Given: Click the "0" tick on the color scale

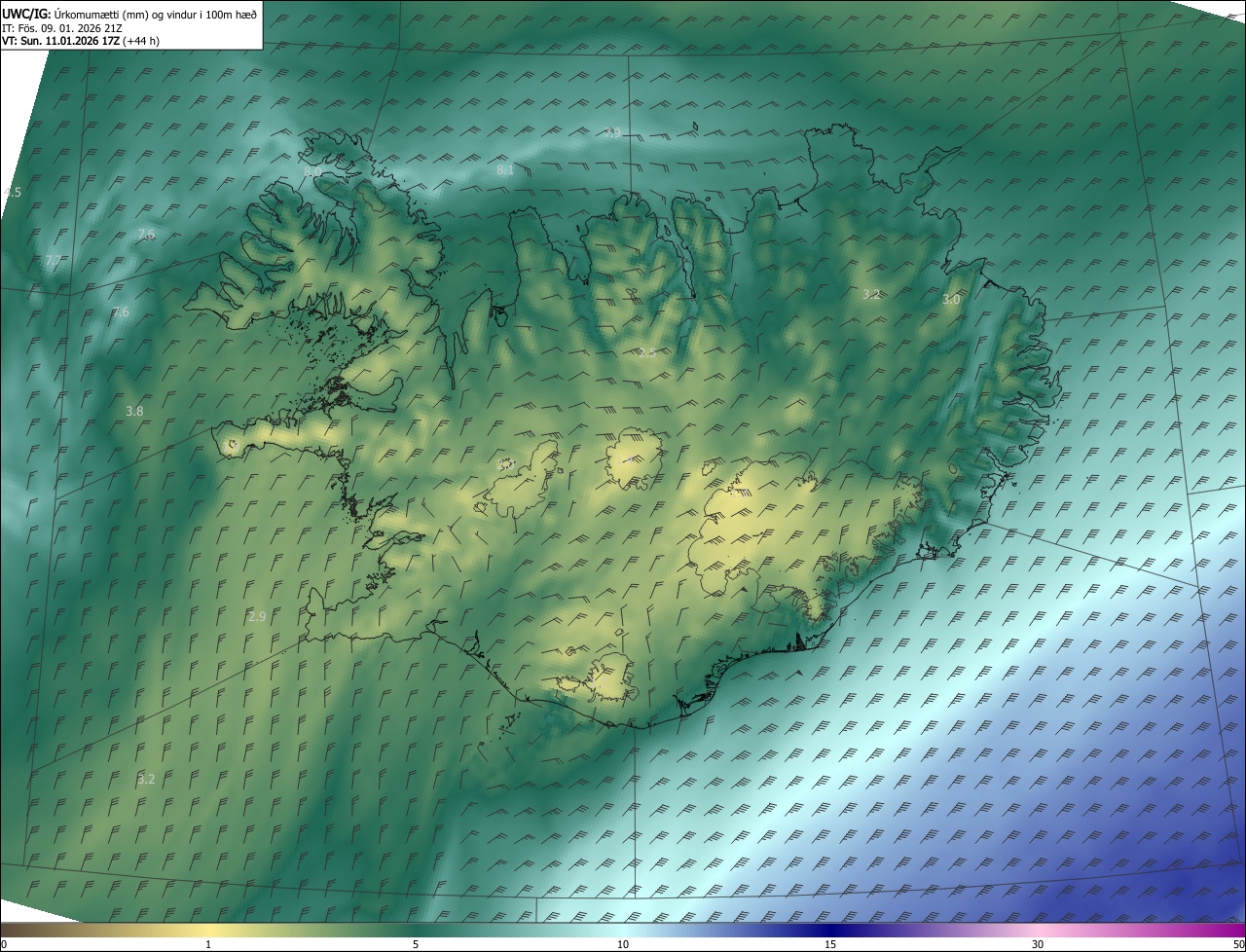Looking at the screenshot, I should pyautogui.click(x=4, y=944).
